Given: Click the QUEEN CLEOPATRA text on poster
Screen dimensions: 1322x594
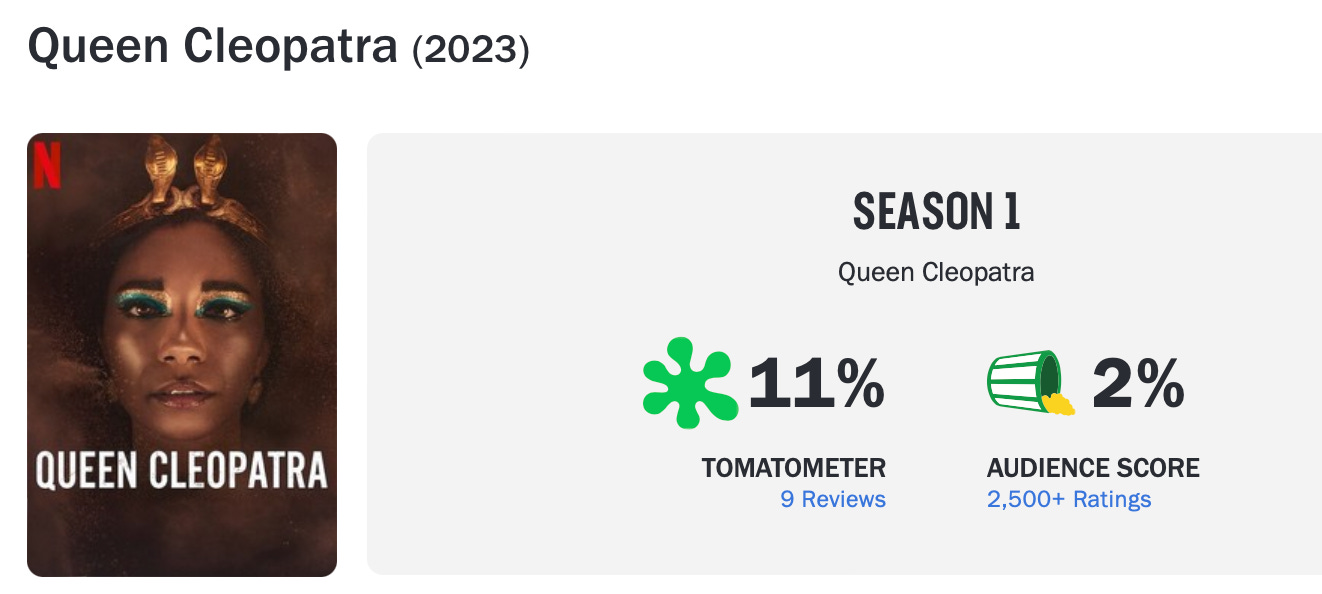Looking at the screenshot, I should coord(182,471).
